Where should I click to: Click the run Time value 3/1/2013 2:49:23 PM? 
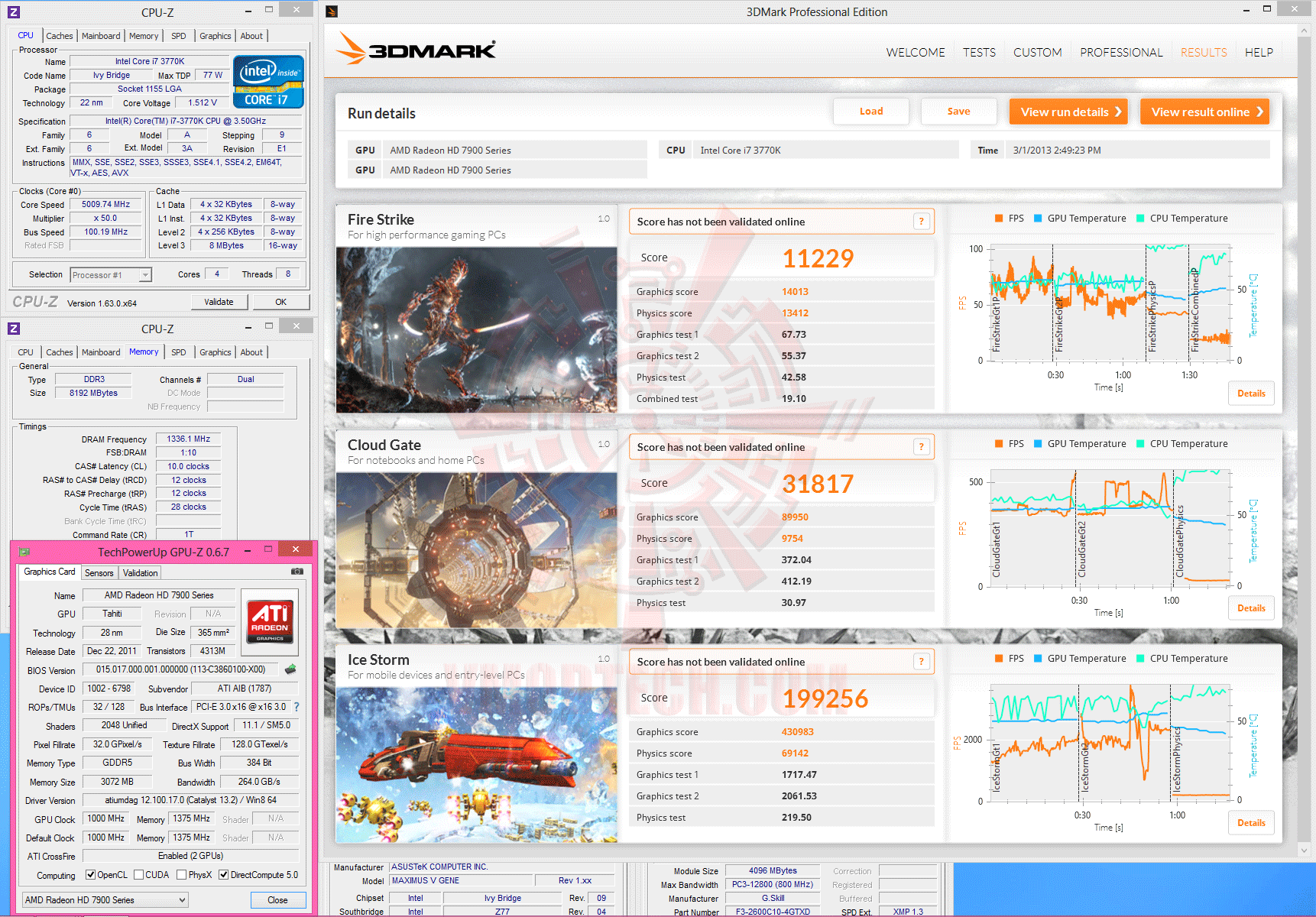point(1057,151)
